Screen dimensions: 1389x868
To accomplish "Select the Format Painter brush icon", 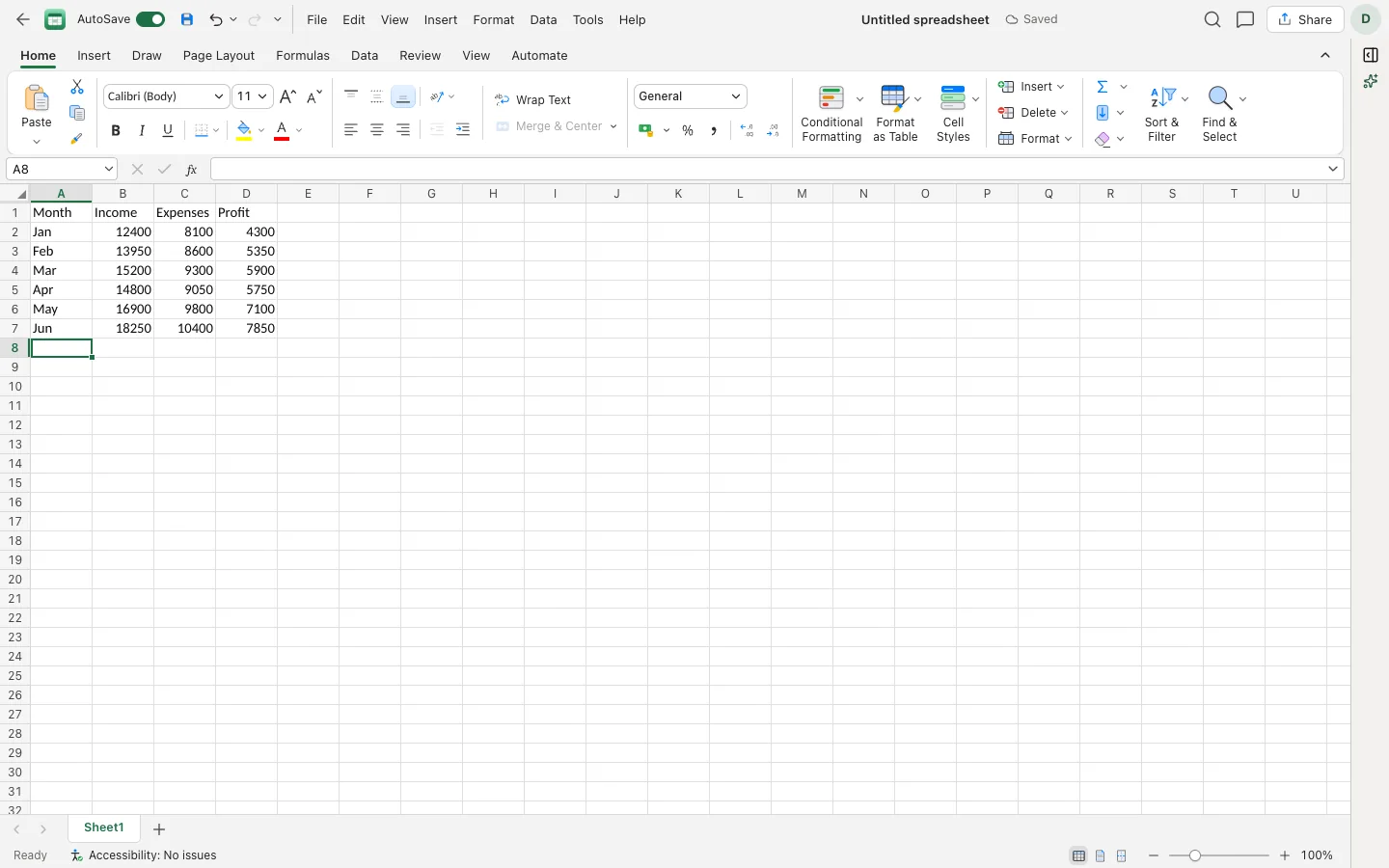I will click(x=77, y=139).
